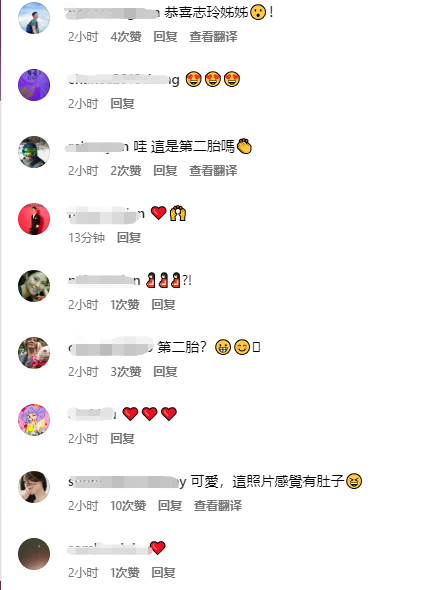
Task: View translation of 這照片感覺有肚子 comment
Action: tap(218, 505)
